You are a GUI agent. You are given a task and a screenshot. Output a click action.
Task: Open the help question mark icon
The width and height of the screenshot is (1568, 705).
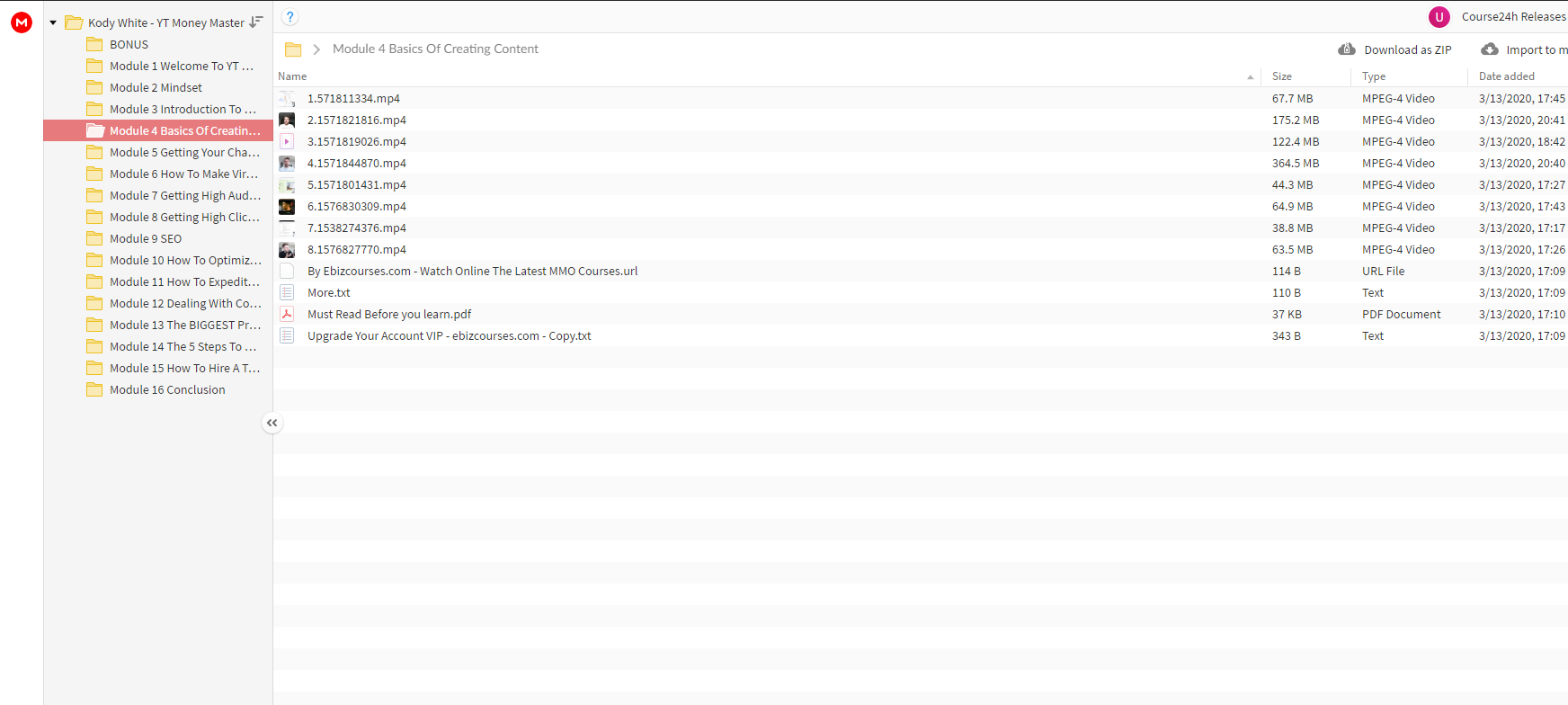[290, 17]
